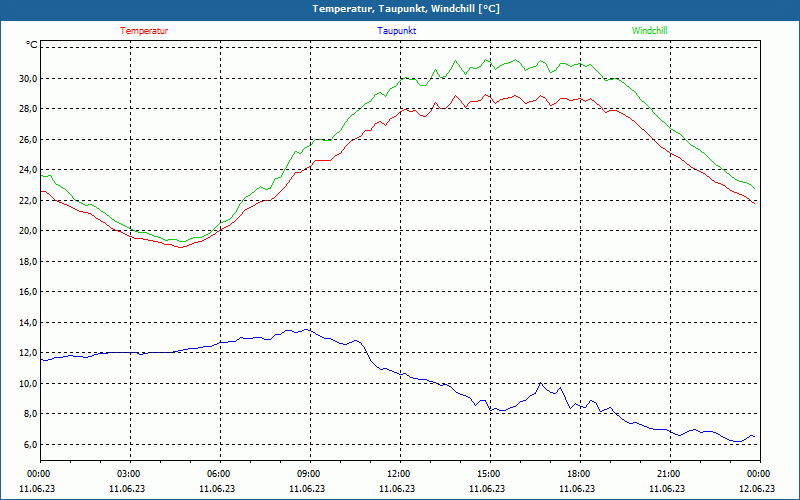Click the chart title 'Temperatur, Taupunkt, Windchill [°C]'
This screenshot has height=500, width=800.
click(x=406, y=9)
